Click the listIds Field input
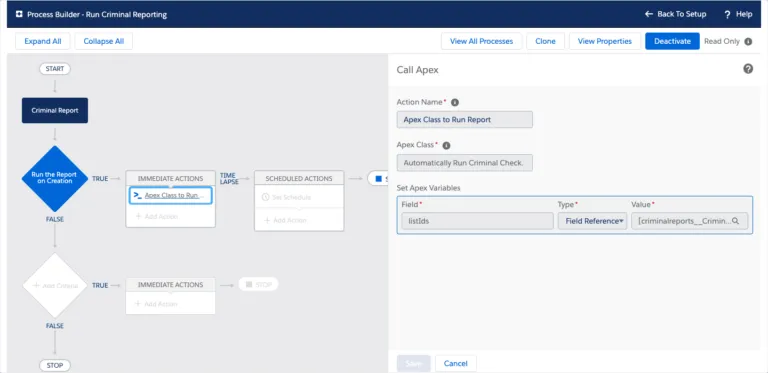 [477, 221]
